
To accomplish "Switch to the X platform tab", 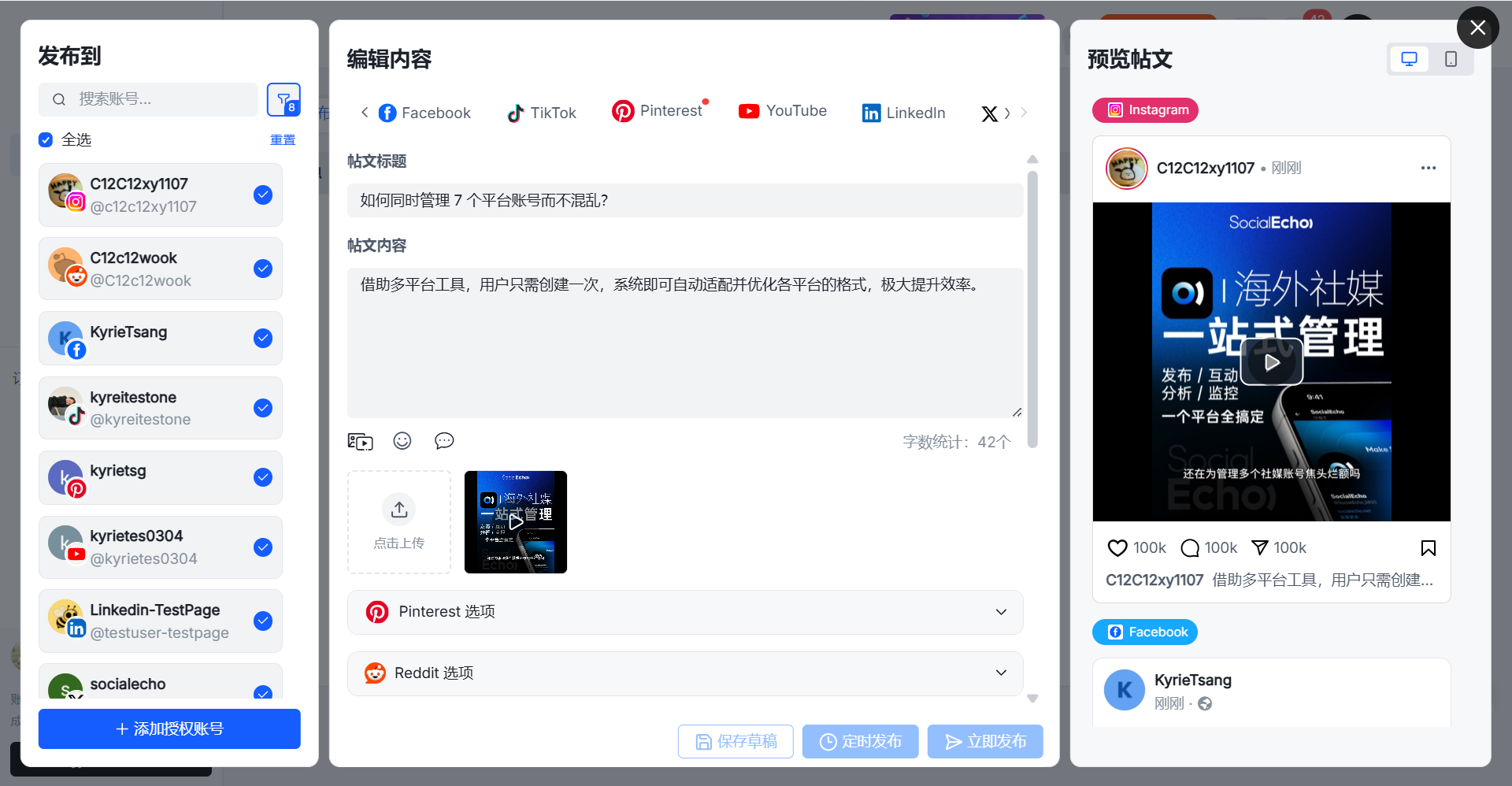I will coord(989,113).
